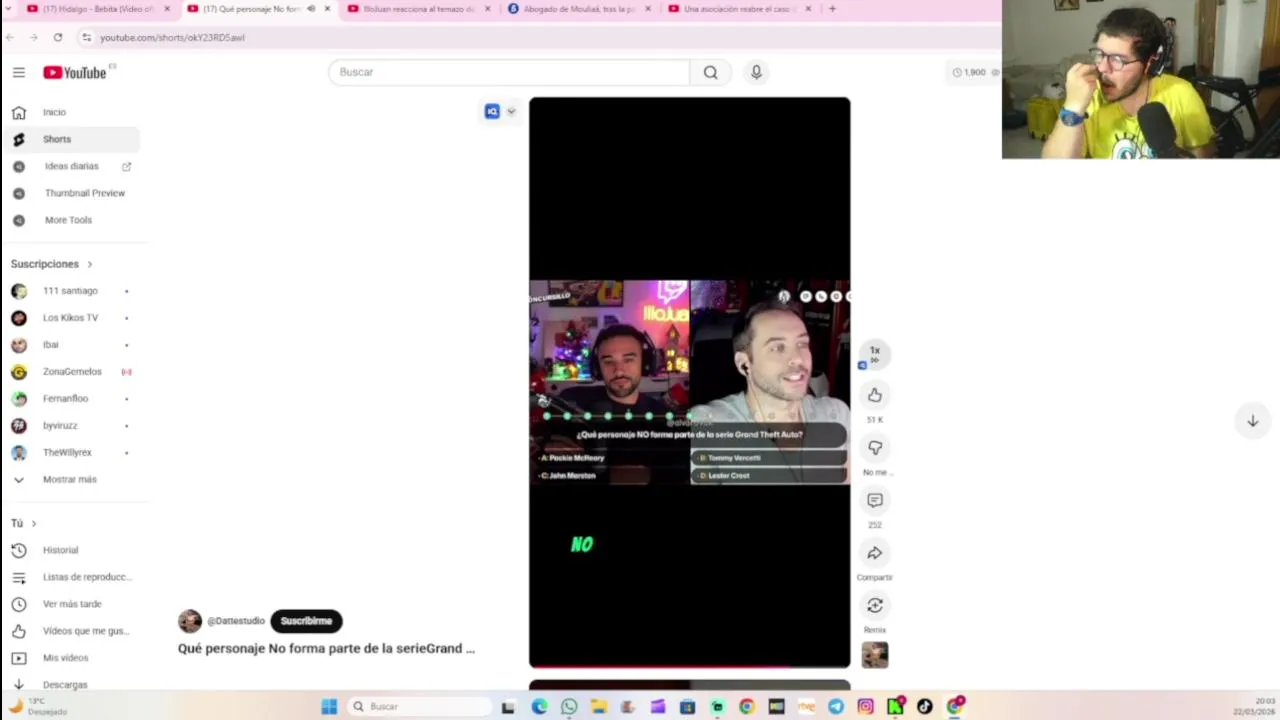Open ZonaGemelos subscription channel
This screenshot has width=1280, height=720.
[70, 372]
